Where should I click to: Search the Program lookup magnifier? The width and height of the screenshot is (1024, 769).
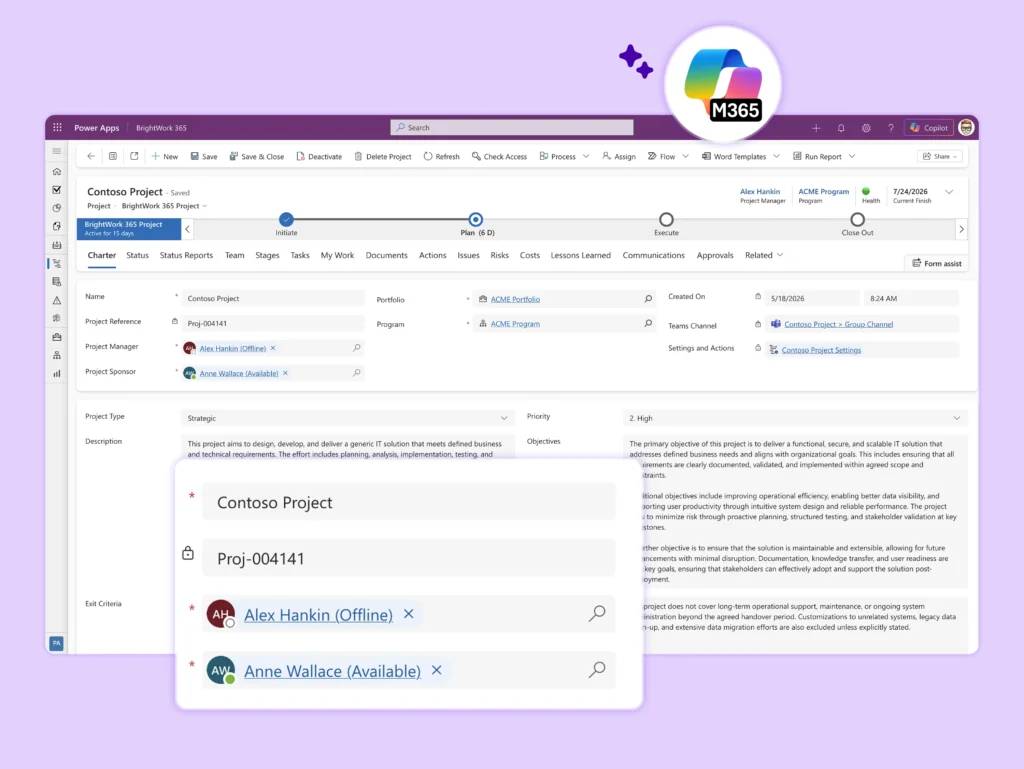(x=648, y=323)
